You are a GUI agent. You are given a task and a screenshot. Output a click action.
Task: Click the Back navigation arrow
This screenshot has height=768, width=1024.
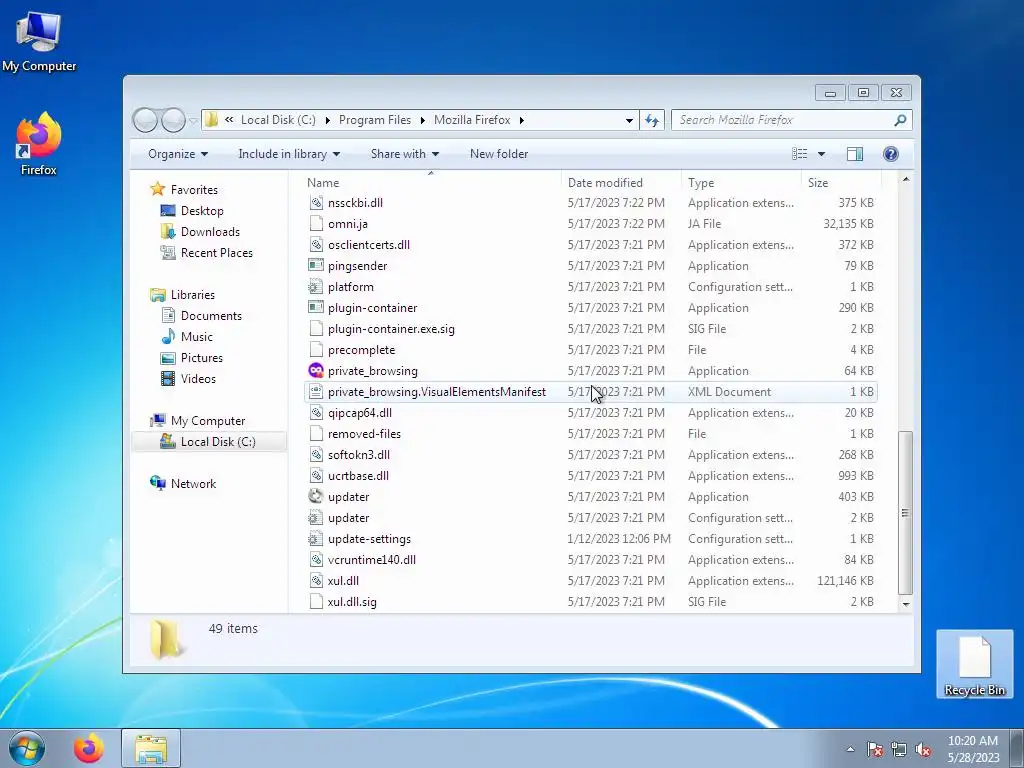pos(145,120)
